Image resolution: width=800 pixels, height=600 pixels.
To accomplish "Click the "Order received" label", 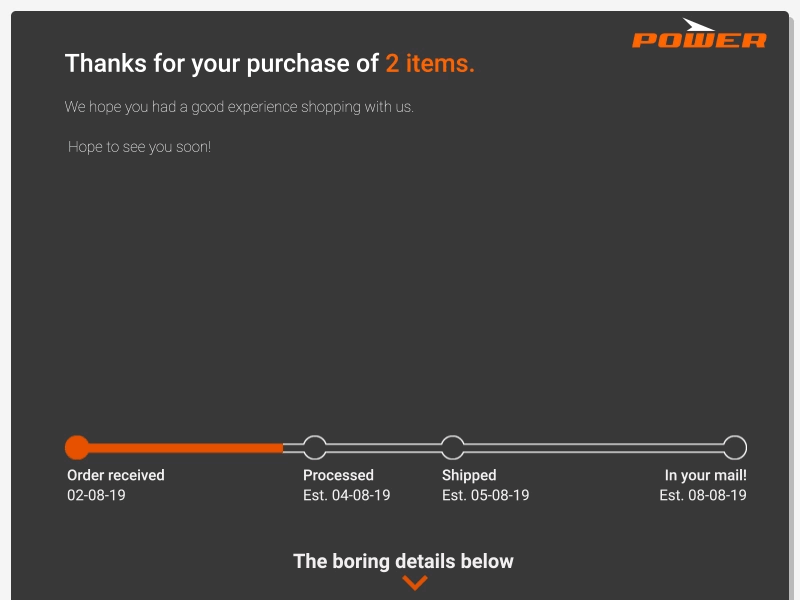I will 116,475.
